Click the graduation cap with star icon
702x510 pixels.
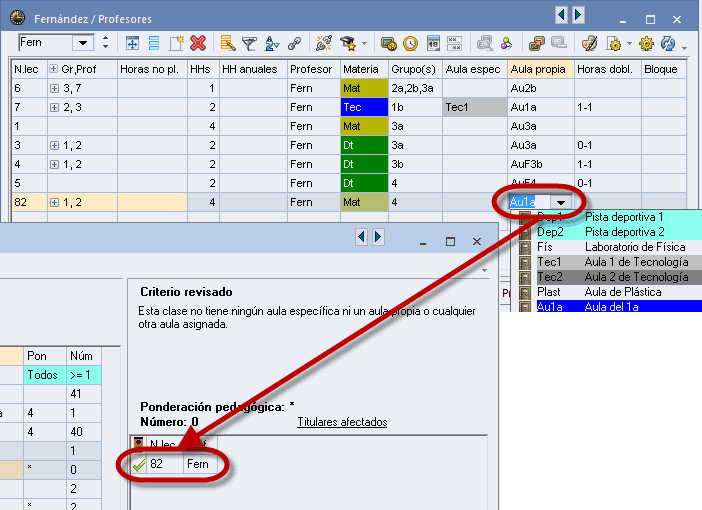[348, 43]
